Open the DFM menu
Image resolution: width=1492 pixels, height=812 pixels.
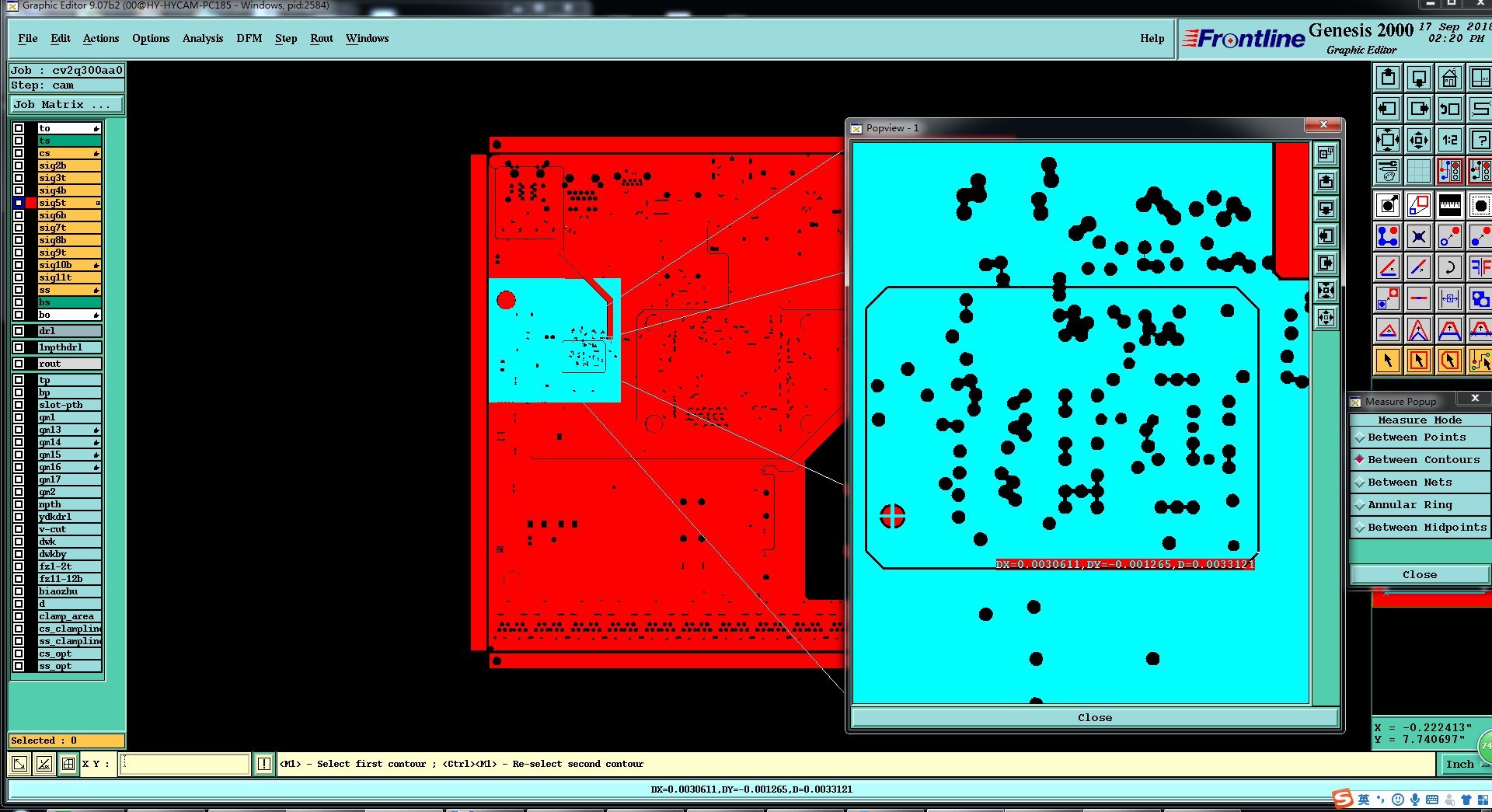click(249, 38)
